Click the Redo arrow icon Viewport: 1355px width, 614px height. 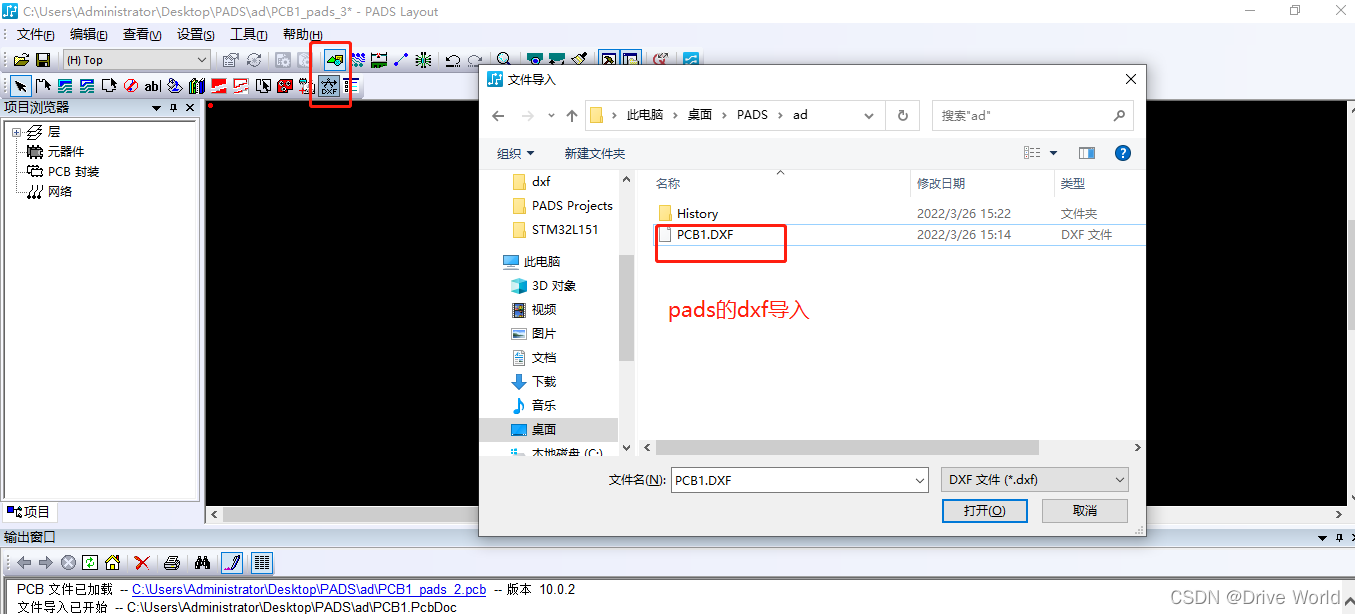pos(475,60)
